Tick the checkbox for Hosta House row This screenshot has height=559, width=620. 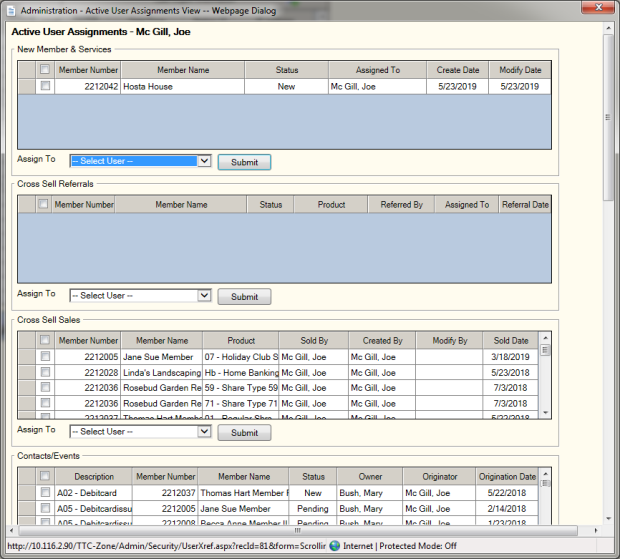[x=45, y=86]
